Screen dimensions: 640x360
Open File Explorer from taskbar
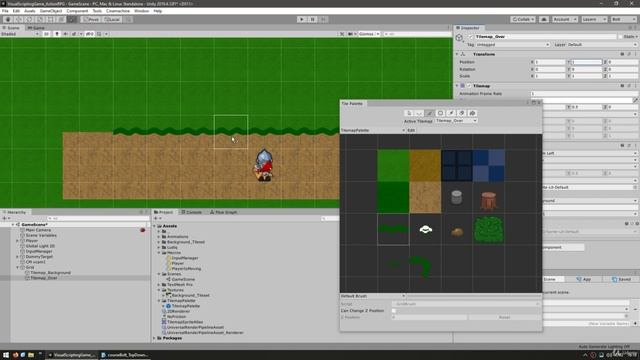(x=31, y=355)
